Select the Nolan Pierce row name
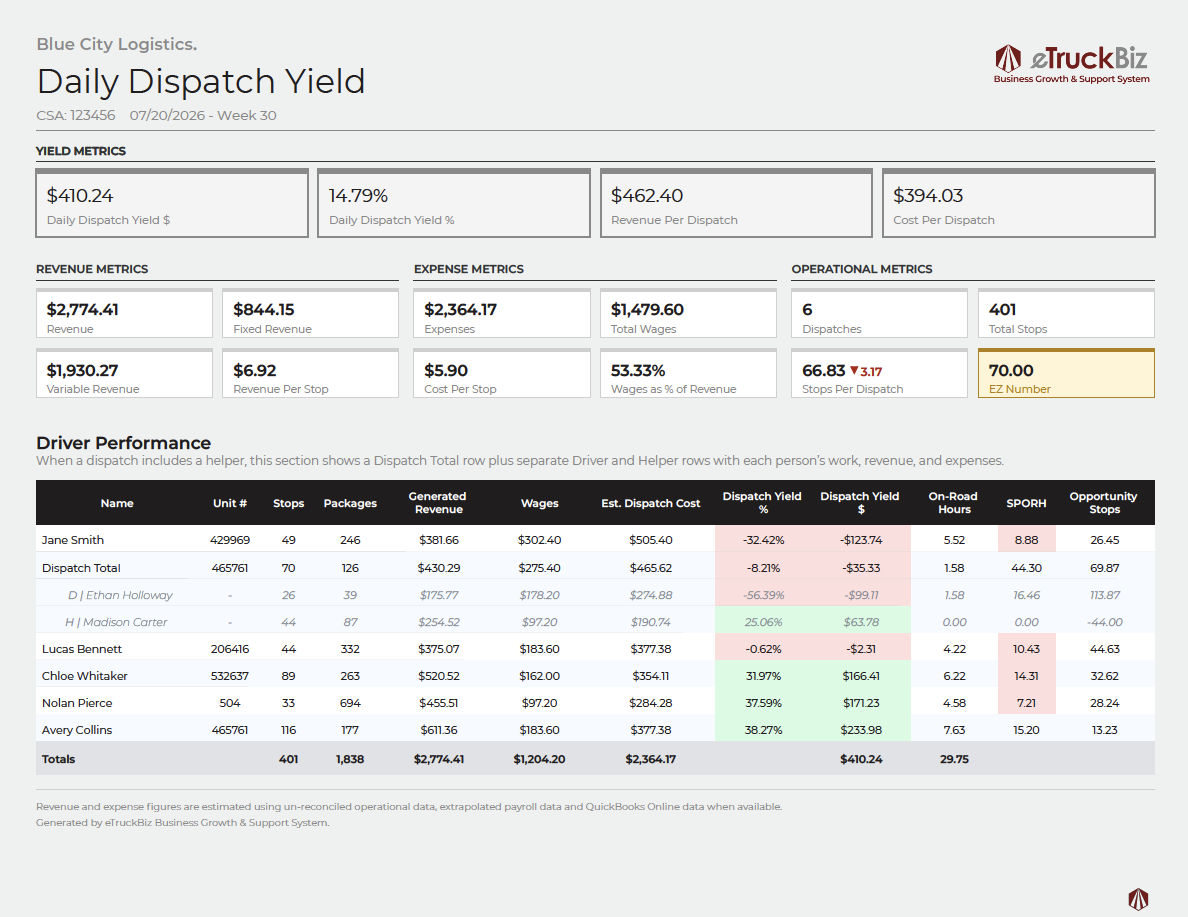 point(77,703)
